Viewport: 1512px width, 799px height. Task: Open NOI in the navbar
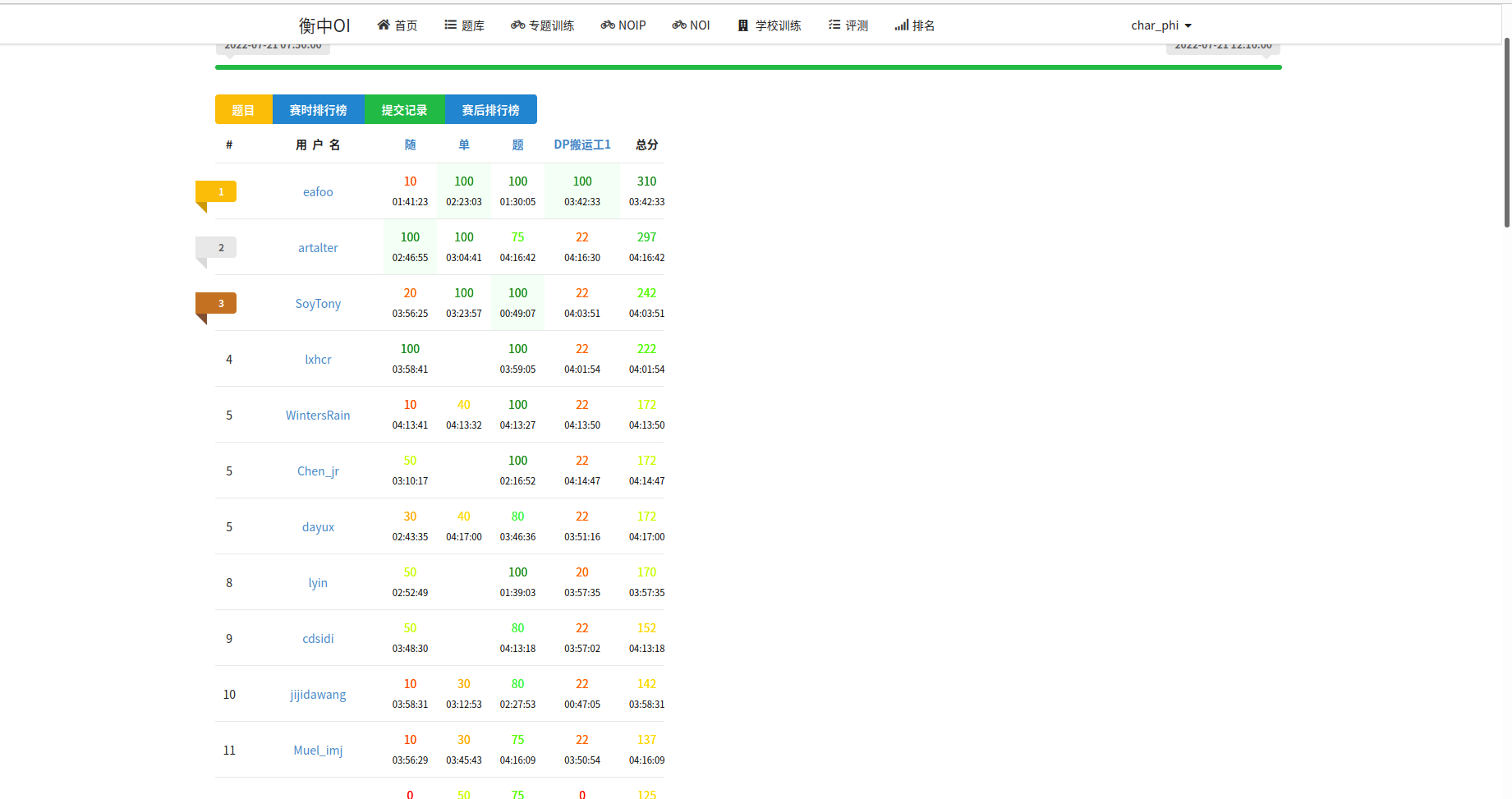(691, 25)
